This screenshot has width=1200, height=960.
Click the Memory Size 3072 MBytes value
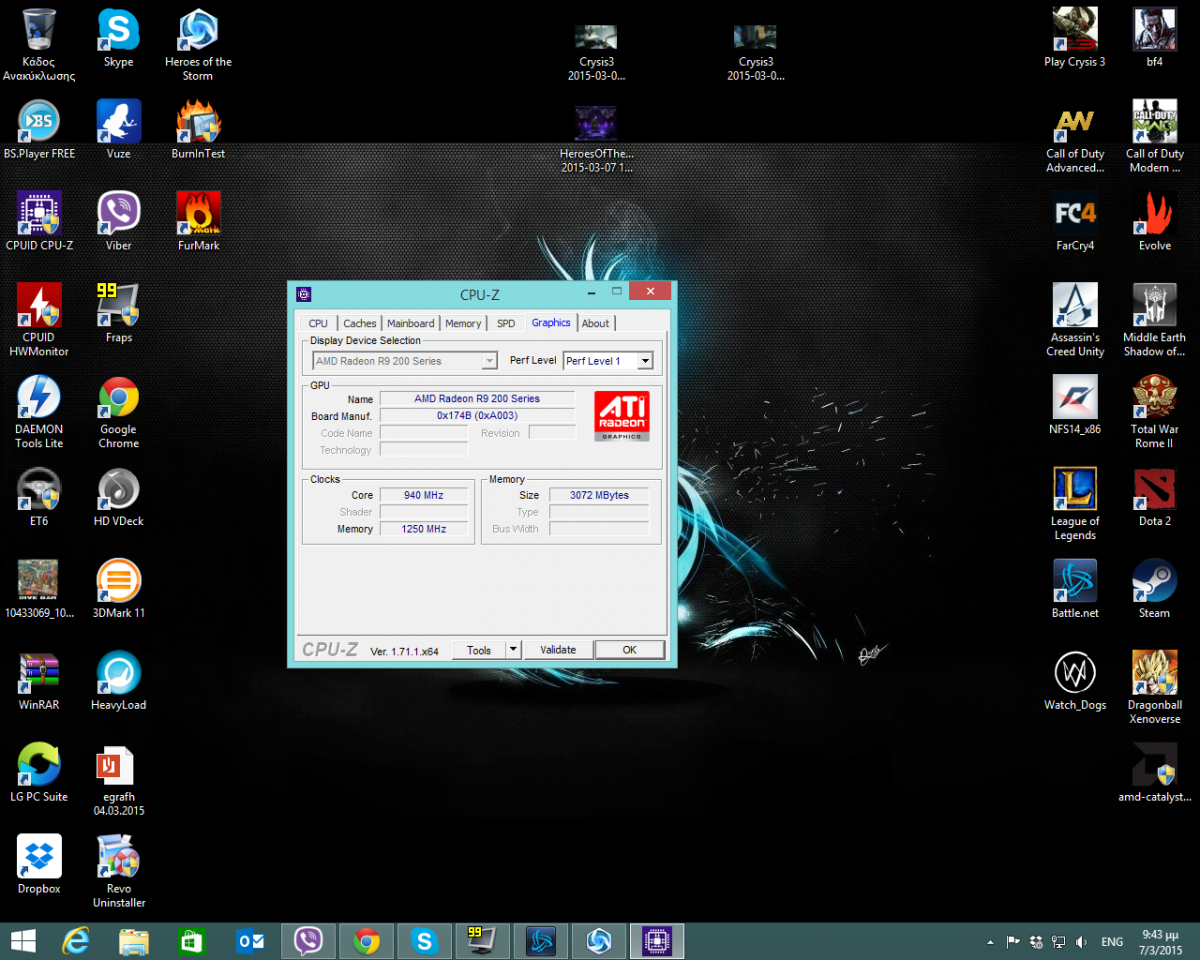tap(599, 495)
